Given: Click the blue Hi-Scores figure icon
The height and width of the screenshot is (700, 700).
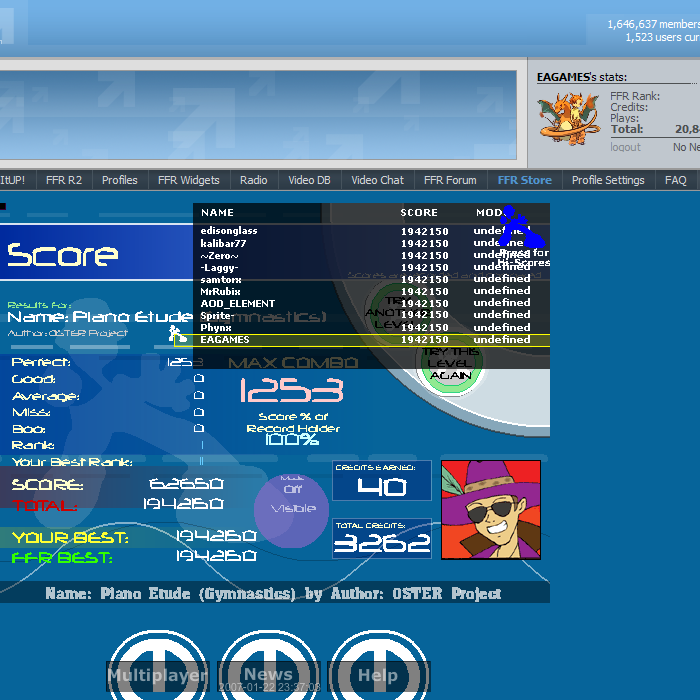Looking at the screenshot, I should [519, 228].
